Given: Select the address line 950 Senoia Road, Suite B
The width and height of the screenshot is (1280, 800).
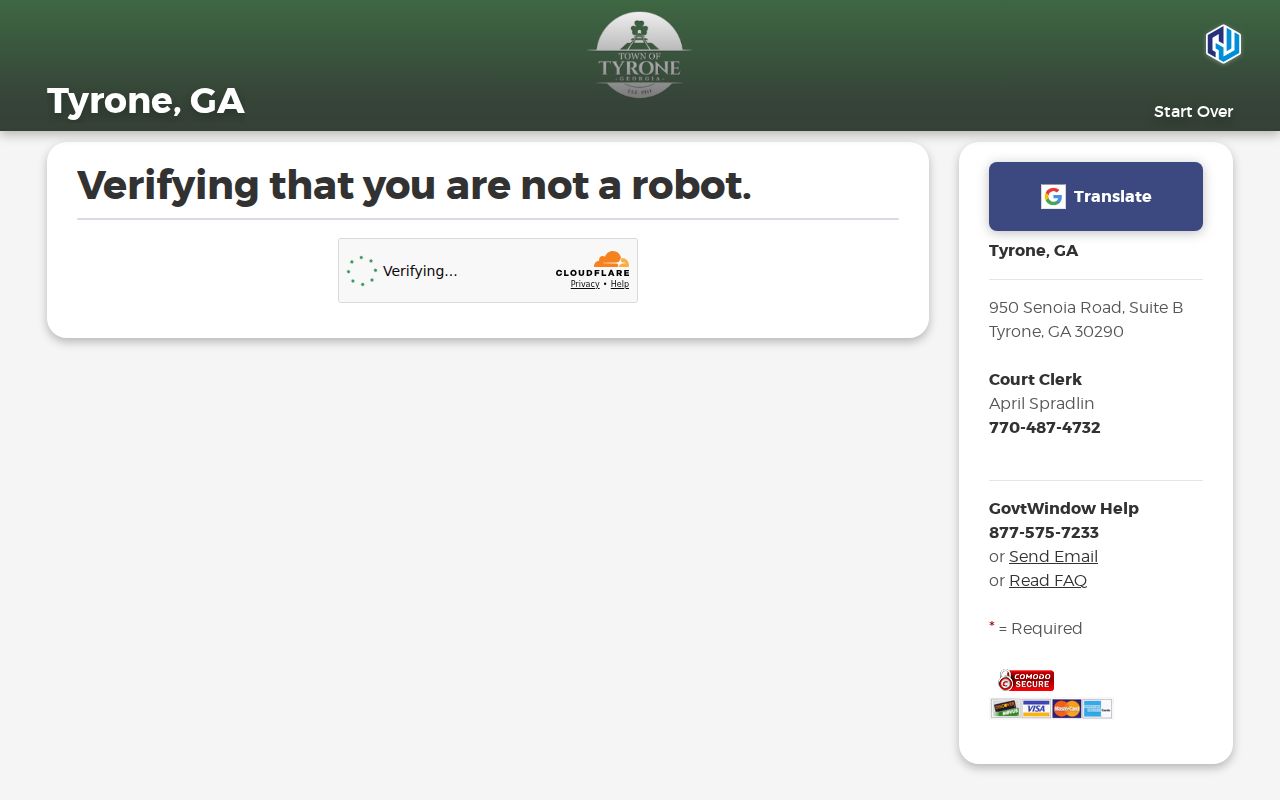Looking at the screenshot, I should coord(1086,307).
